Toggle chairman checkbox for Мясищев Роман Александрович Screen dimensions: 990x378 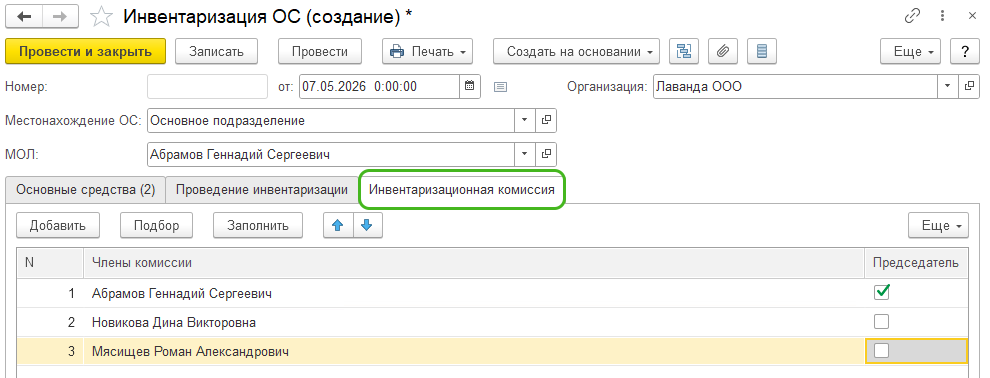click(x=881, y=351)
